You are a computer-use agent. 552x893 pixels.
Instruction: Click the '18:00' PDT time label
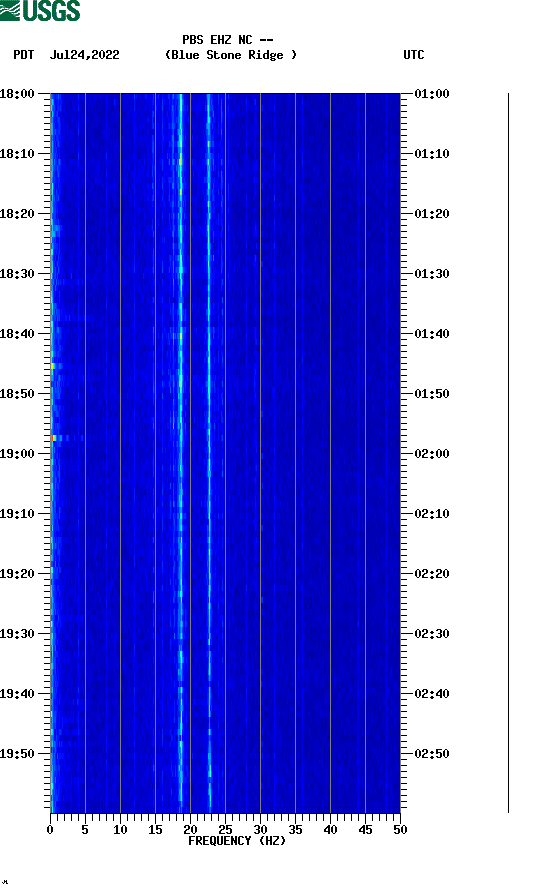[17, 93]
